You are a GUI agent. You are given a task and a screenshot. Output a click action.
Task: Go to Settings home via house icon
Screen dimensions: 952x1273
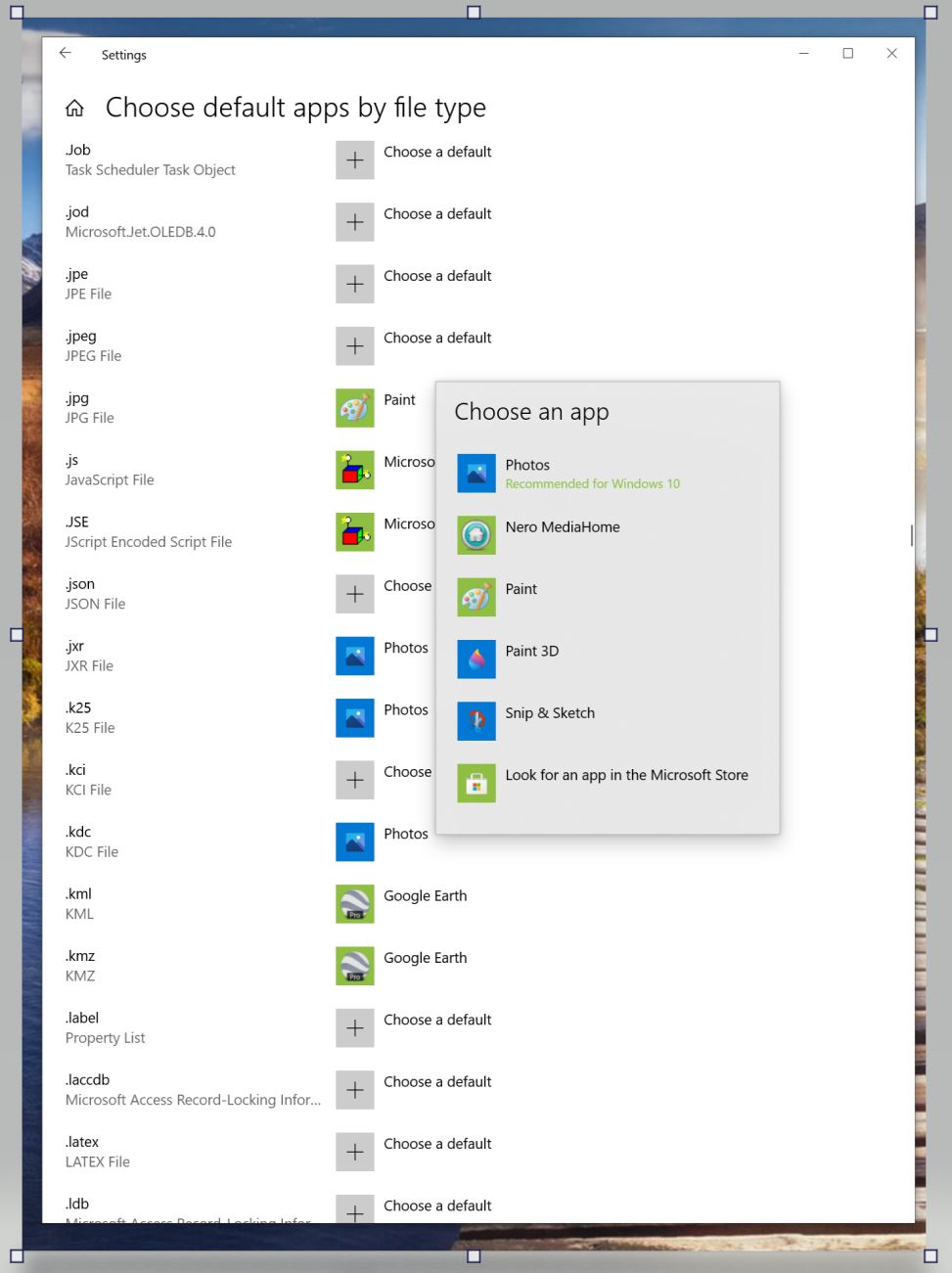coord(74,109)
